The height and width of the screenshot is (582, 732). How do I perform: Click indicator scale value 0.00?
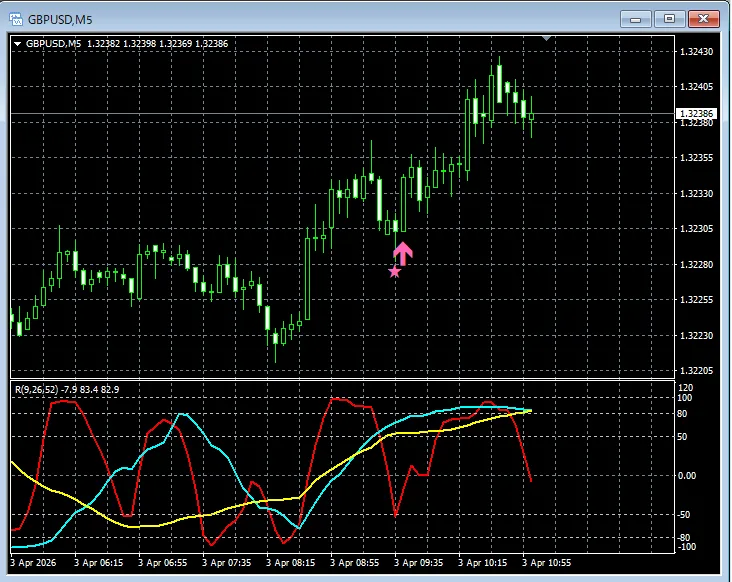pyautogui.click(x=686, y=476)
